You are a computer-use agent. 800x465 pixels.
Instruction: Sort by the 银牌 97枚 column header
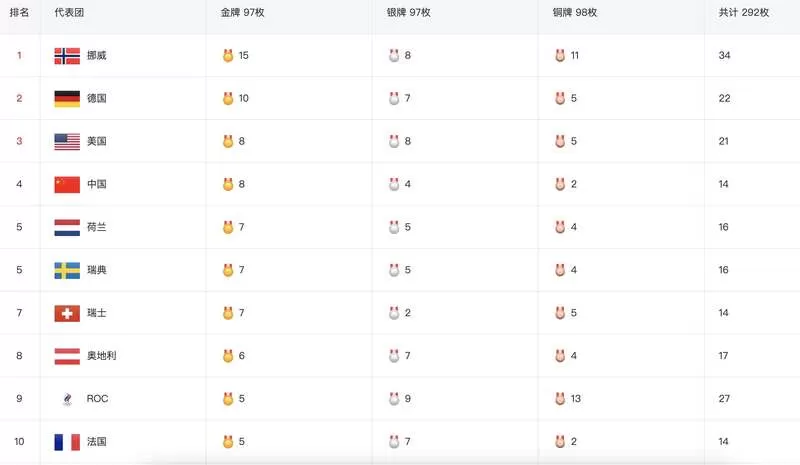coord(408,12)
